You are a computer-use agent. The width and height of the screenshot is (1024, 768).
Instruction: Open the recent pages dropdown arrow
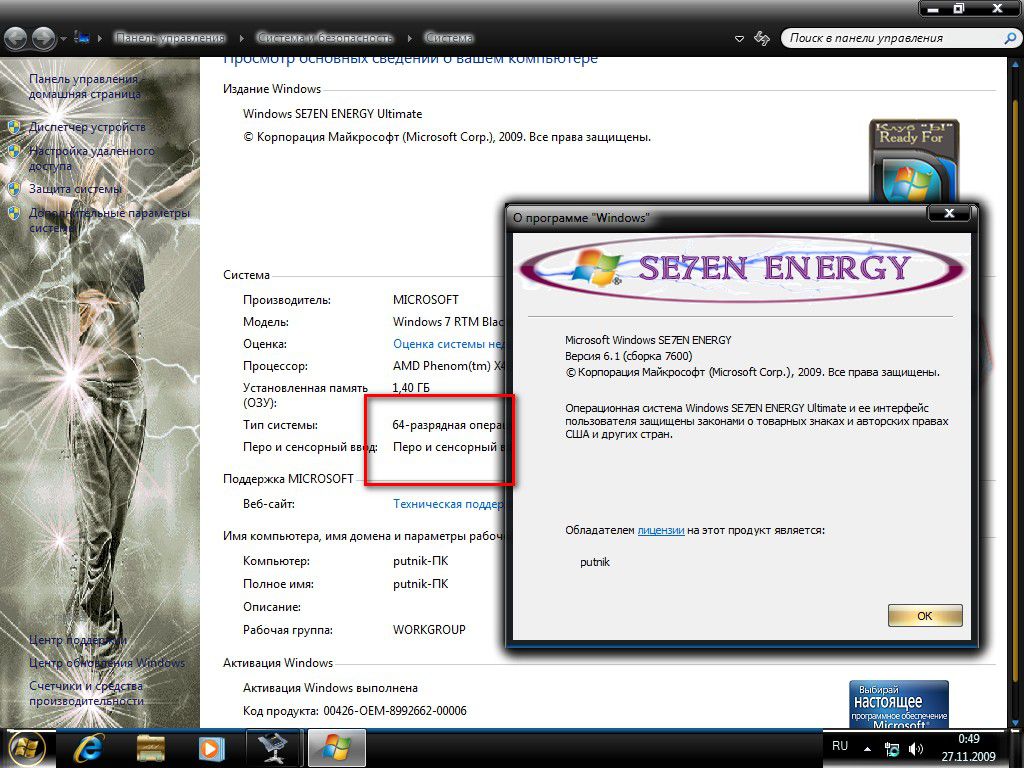pos(63,39)
